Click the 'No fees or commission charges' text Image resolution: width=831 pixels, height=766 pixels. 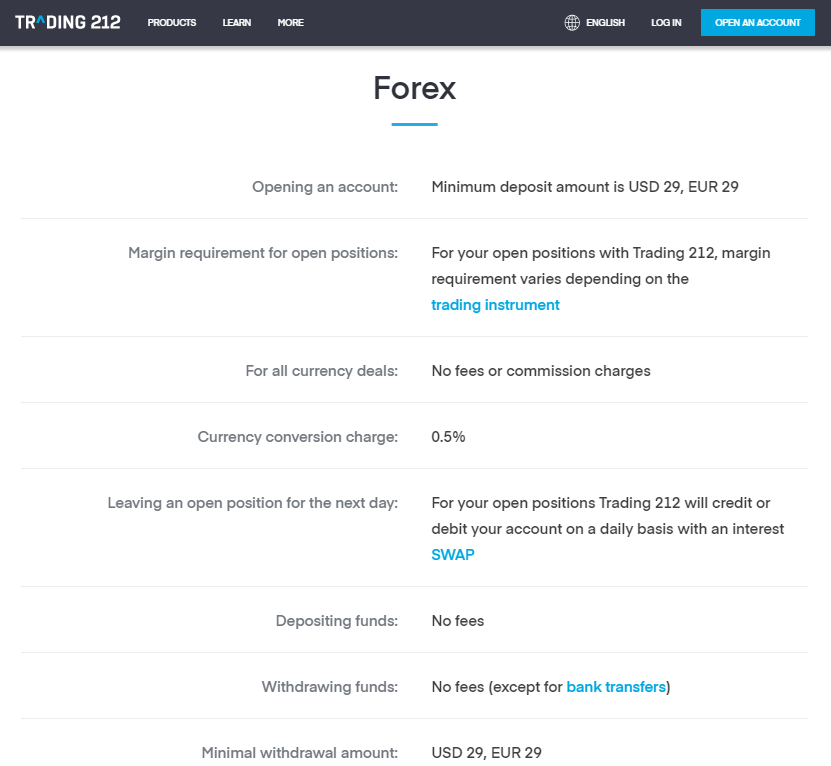(x=541, y=371)
